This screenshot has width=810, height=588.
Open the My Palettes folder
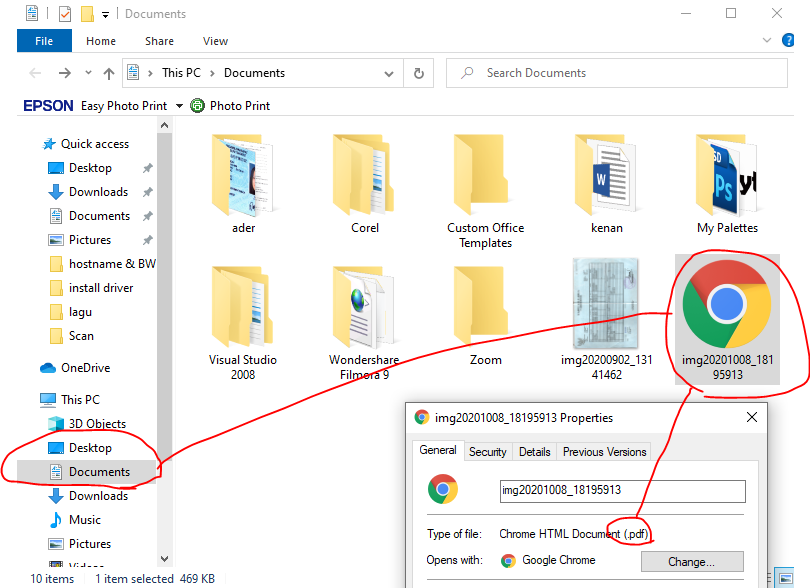tap(727, 183)
